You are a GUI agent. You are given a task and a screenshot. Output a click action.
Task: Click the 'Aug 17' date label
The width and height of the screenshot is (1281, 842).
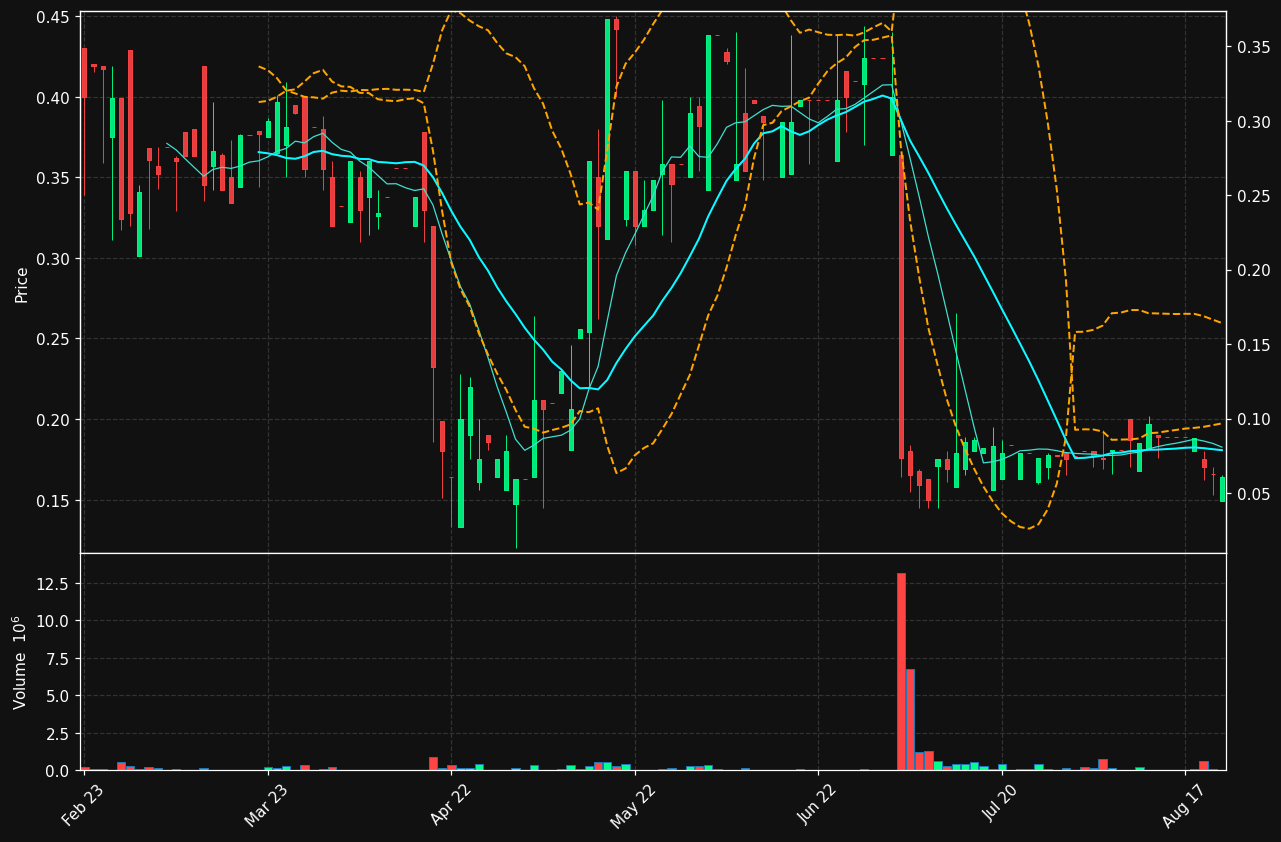coord(1185,805)
